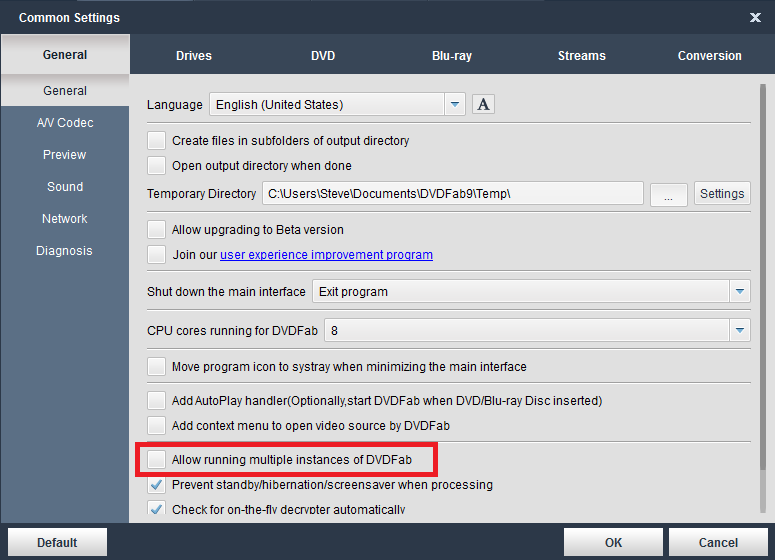Enable 'Allow running multiple instances of DVDFab'
775x560 pixels.
coord(156,459)
